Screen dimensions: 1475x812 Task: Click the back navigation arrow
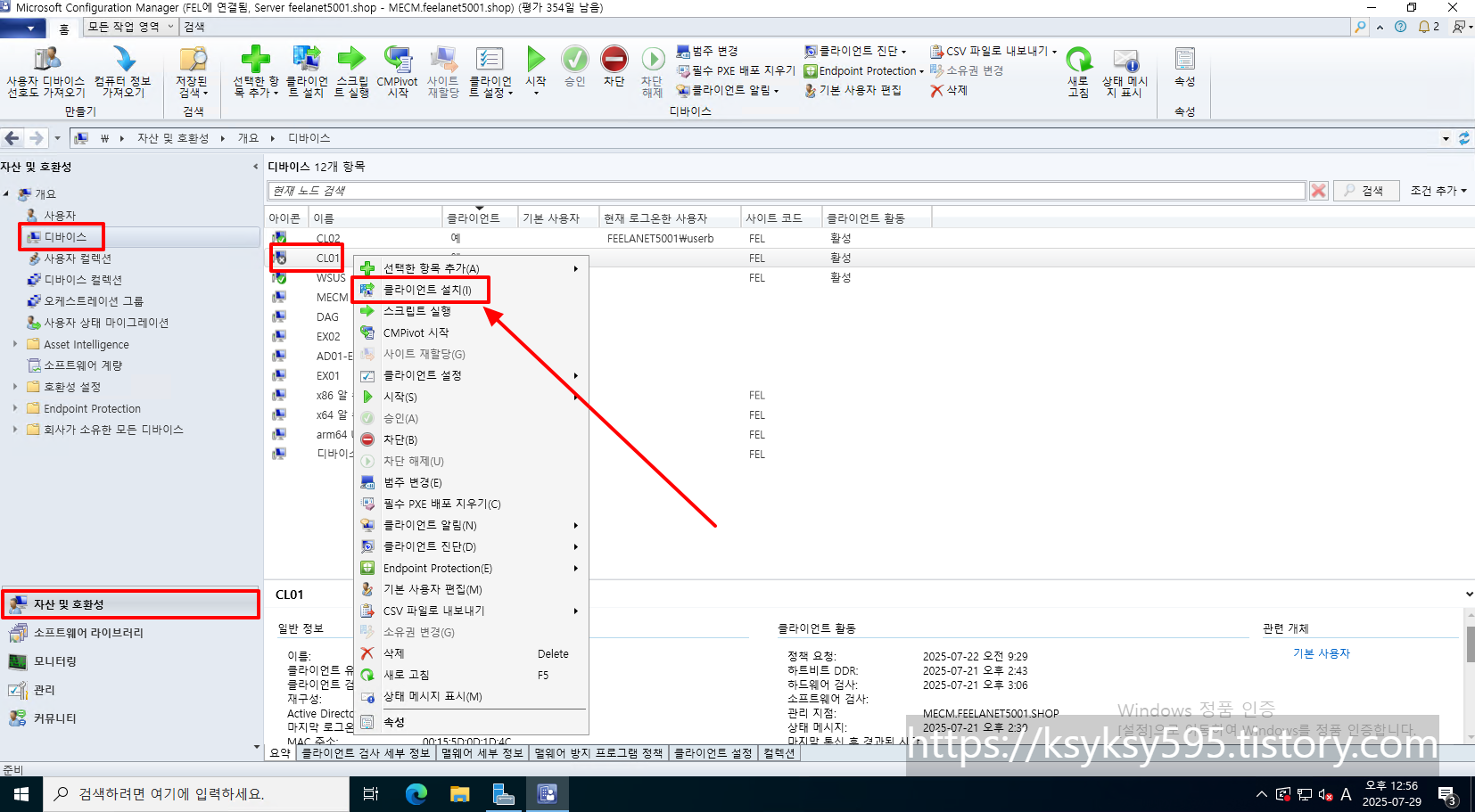[12, 138]
